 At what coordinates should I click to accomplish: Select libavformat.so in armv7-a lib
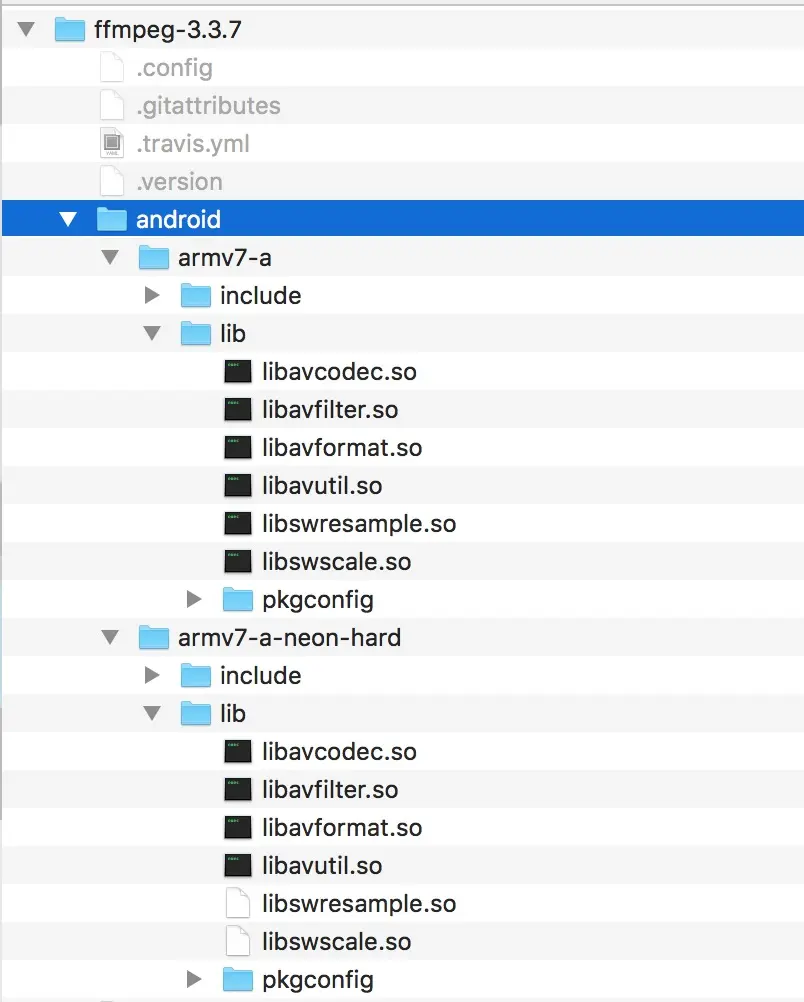click(403, 447)
